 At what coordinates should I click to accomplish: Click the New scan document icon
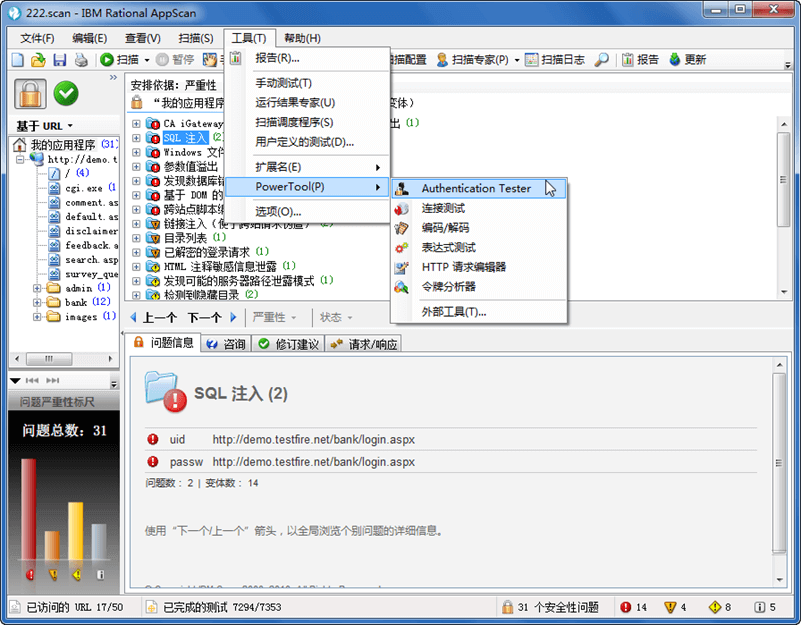point(18,60)
